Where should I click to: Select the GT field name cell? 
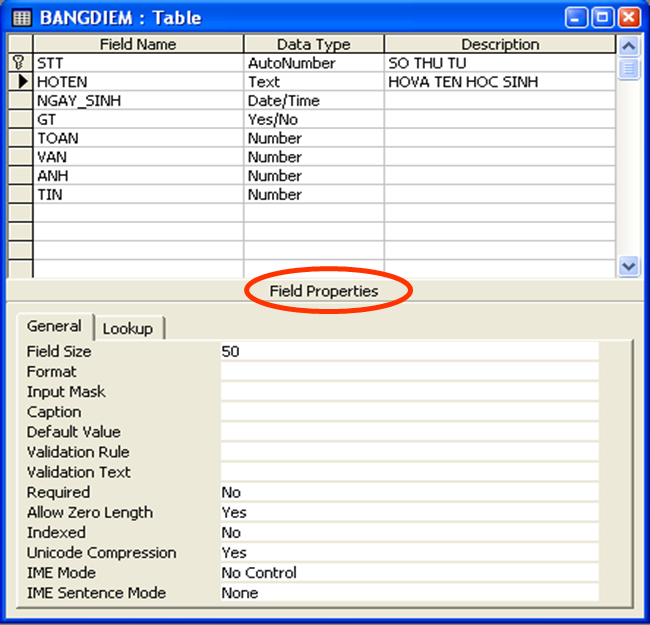click(x=138, y=119)
